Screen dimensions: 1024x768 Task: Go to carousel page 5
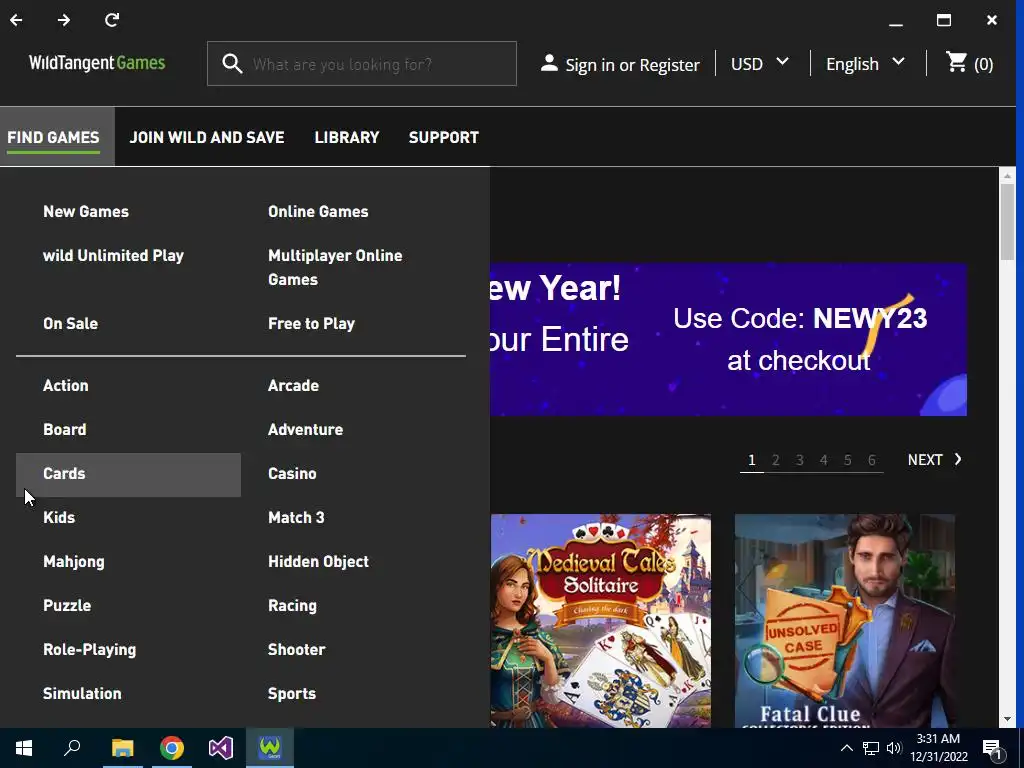tap(848, 460)
